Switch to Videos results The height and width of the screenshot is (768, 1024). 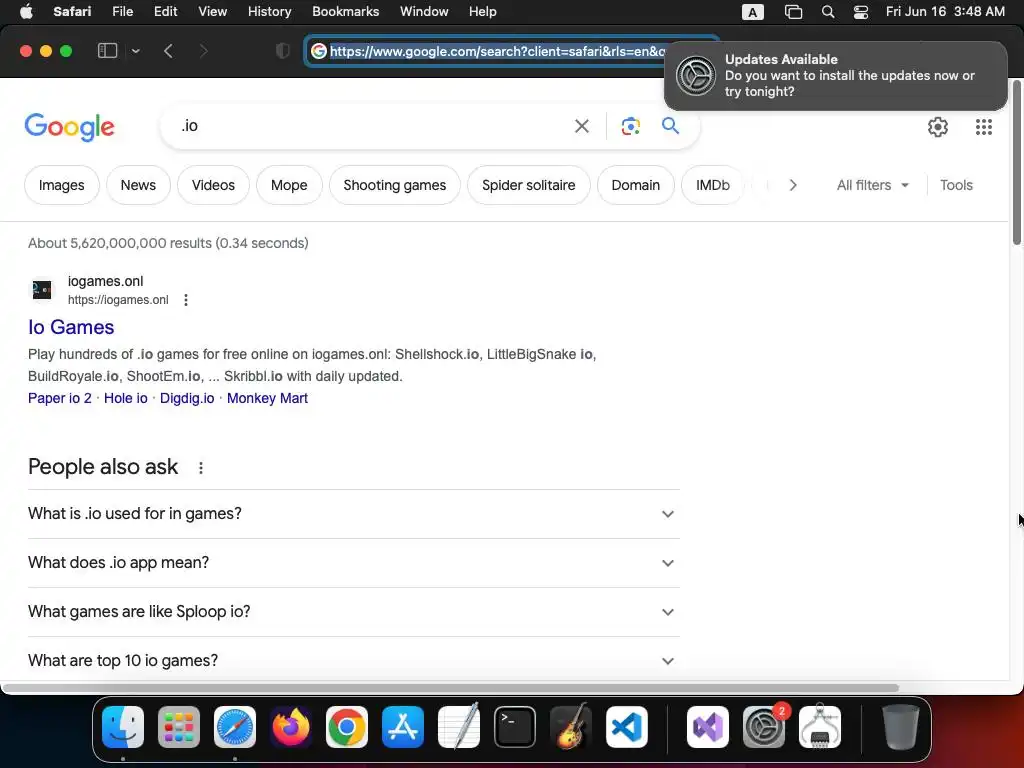[x=213, y=185]
